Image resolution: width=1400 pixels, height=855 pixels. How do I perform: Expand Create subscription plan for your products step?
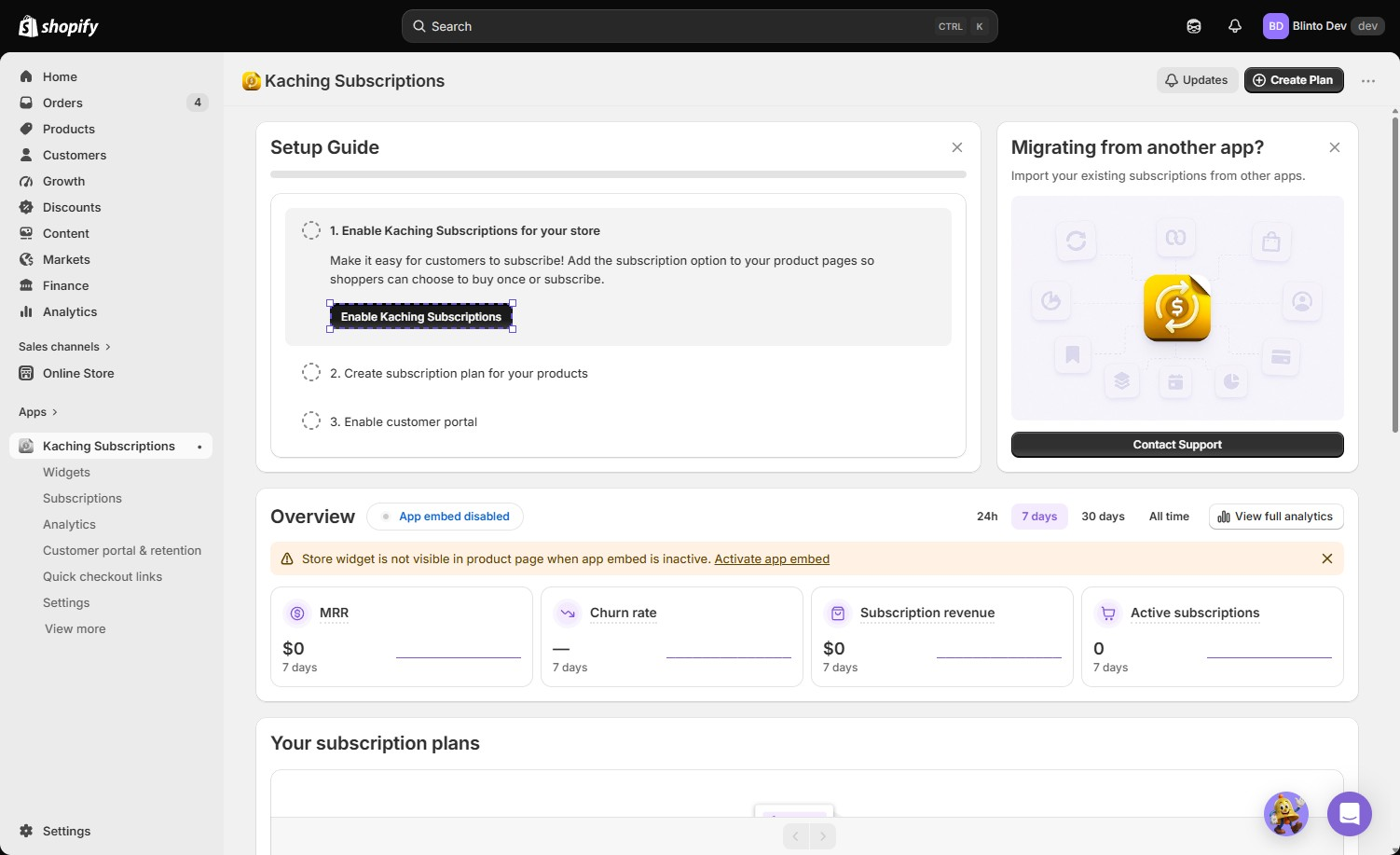coord(459,373)
